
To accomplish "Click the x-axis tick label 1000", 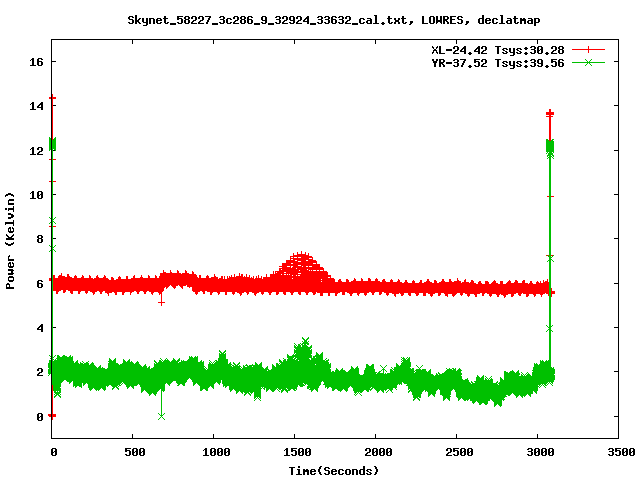I will (x=216, y=452).
